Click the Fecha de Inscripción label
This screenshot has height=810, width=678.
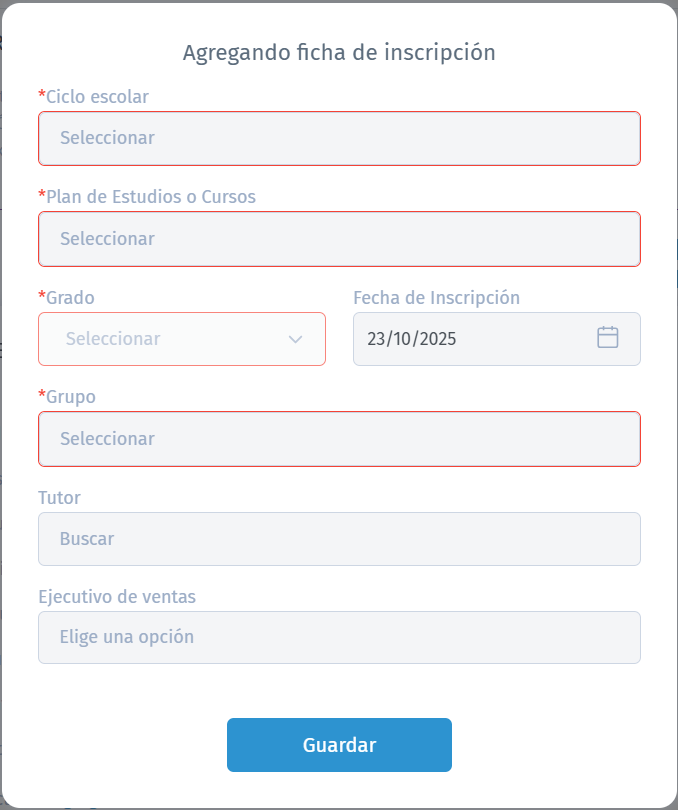436,297
